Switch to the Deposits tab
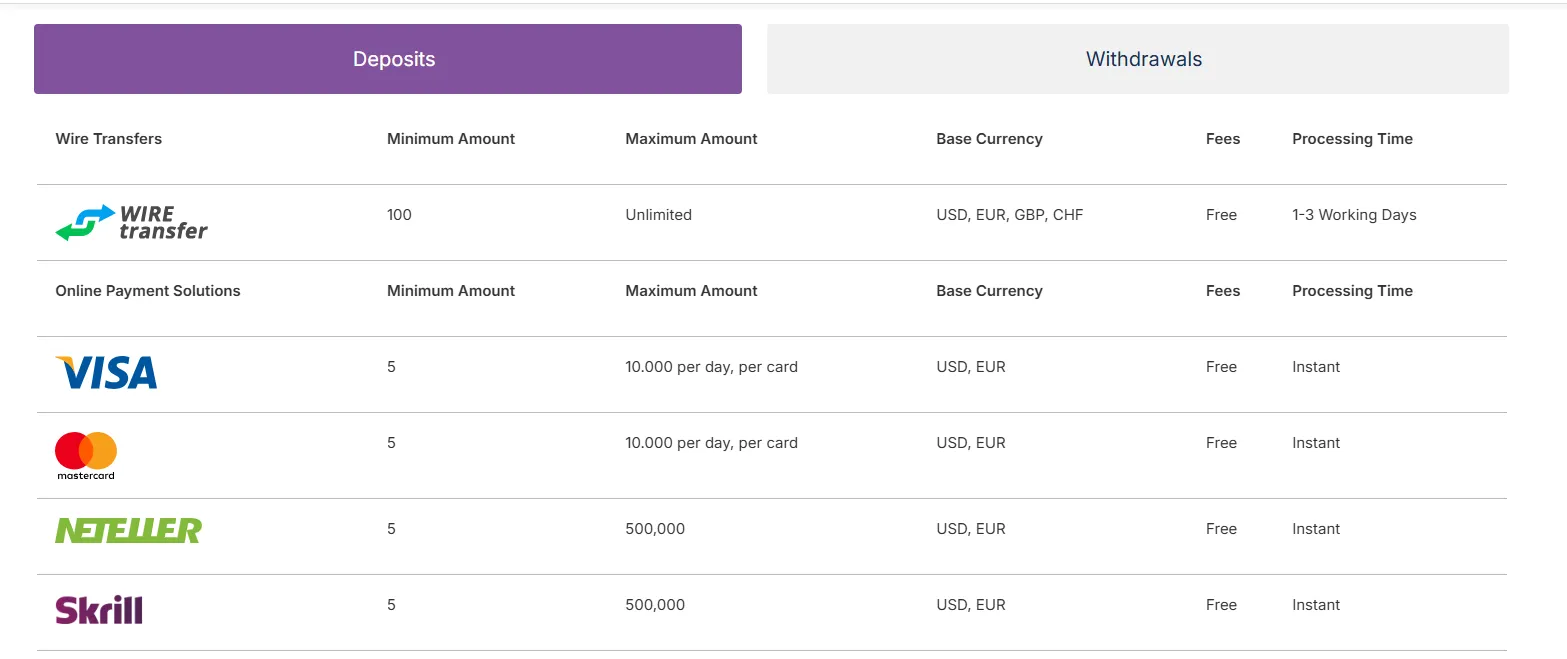 coord(388,59)
